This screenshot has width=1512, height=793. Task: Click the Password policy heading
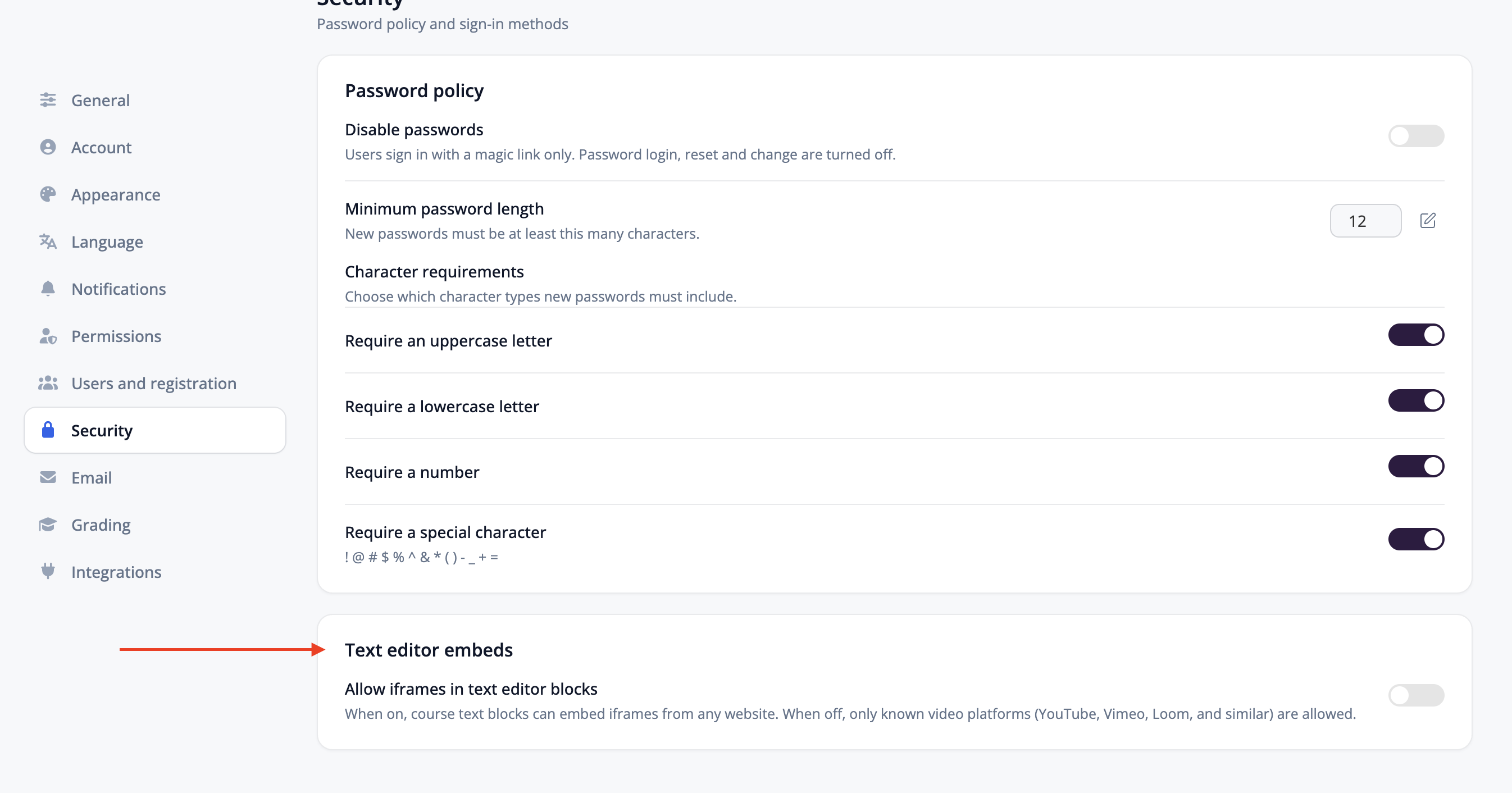tap(414, 91)
